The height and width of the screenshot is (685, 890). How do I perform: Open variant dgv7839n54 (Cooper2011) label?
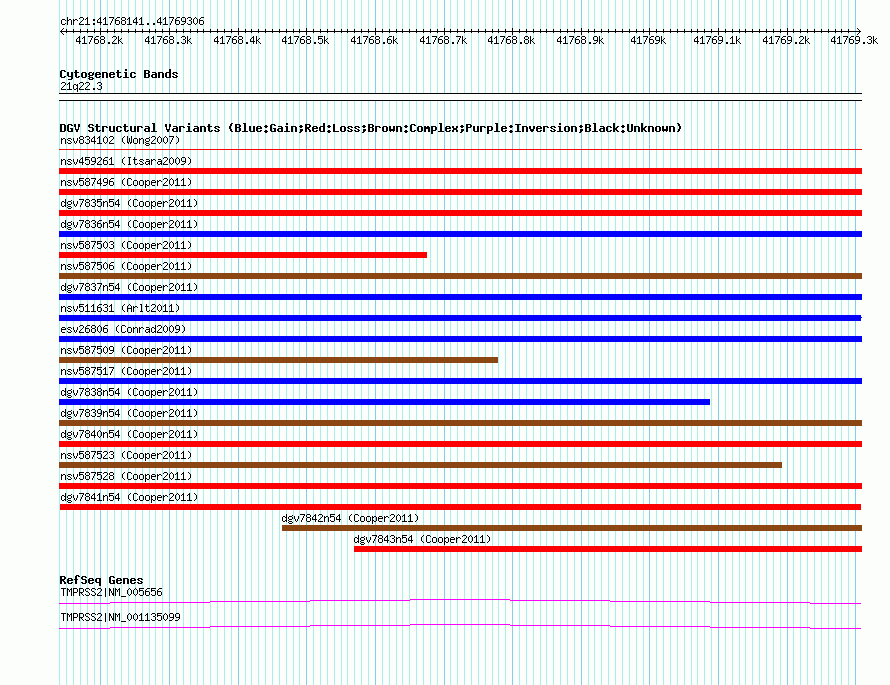pyautogui.click(x=129, y=413)
